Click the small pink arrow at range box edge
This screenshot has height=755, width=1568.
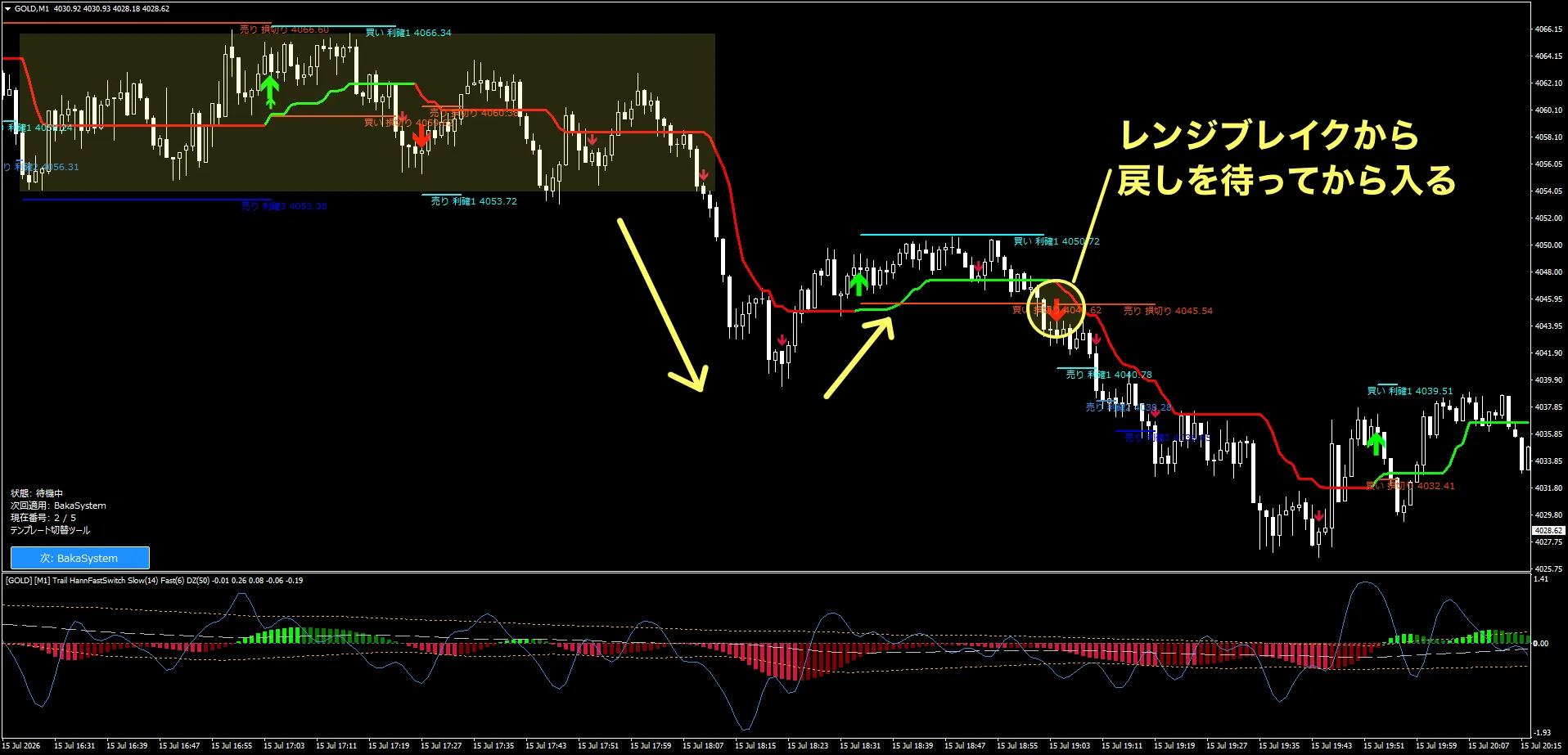[x=703, y=176]
